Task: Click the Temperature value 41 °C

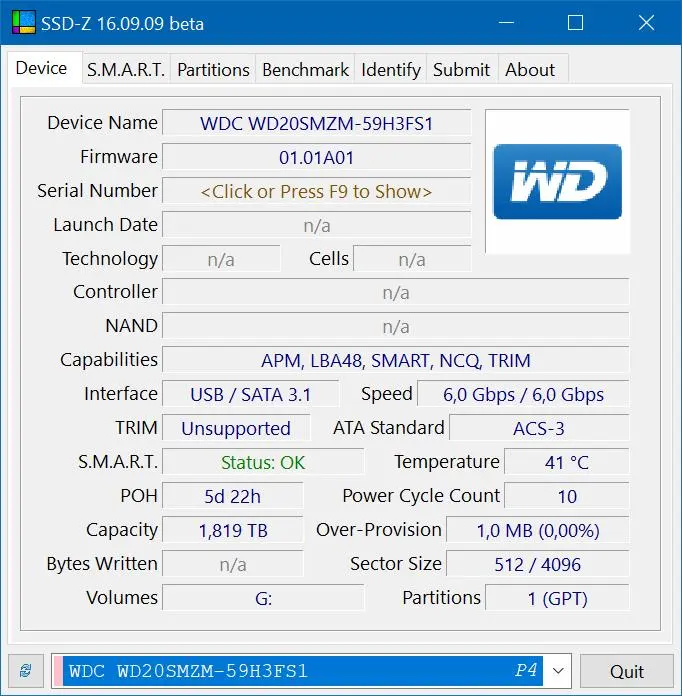Action: click(x=567, y=462)
